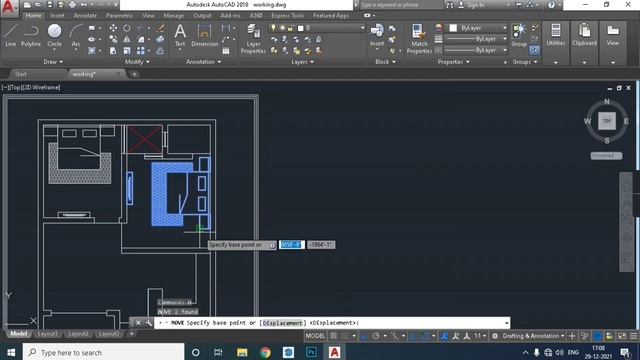Toggle MODEL space button in status bar
640x360 pixels.
315,336
